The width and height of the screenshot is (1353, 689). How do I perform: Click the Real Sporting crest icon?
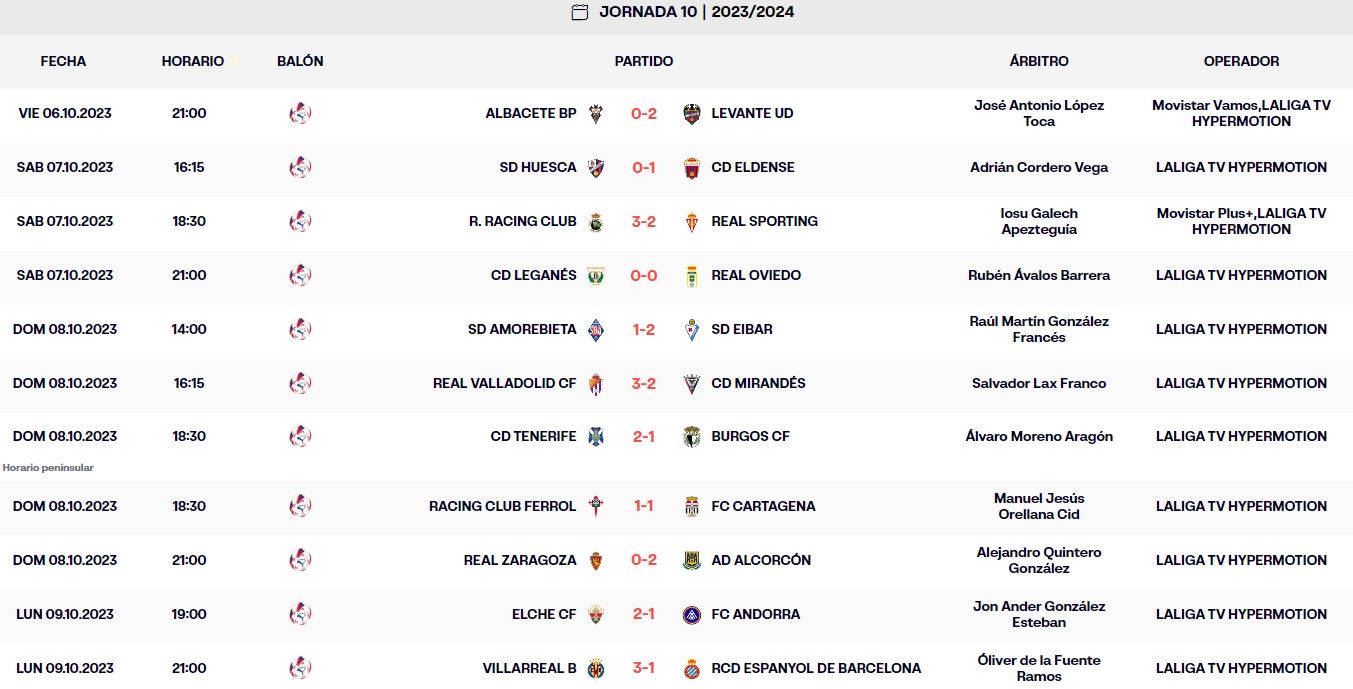(691, 222)
